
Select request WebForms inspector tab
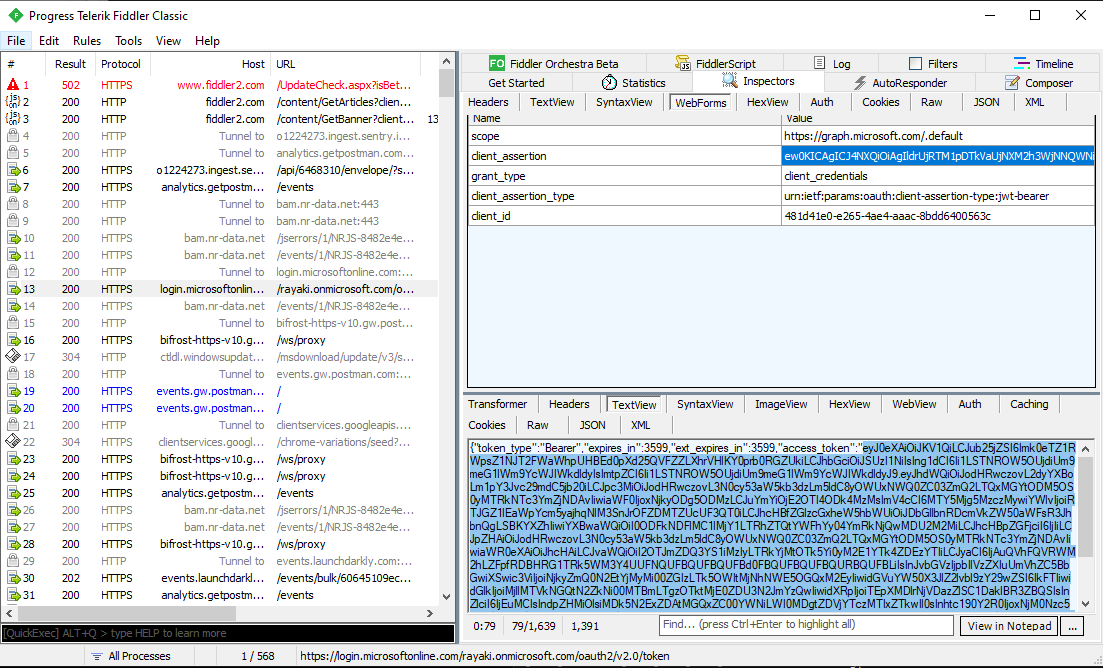[701, 103]
